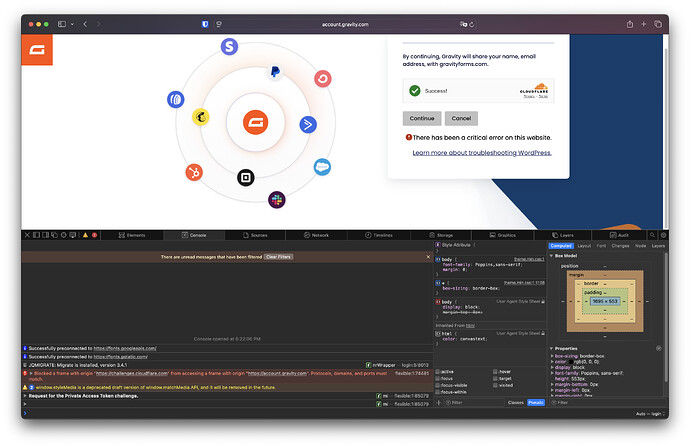
Task: Expand the box-sizing computed property
Action: tap(552, 356)
